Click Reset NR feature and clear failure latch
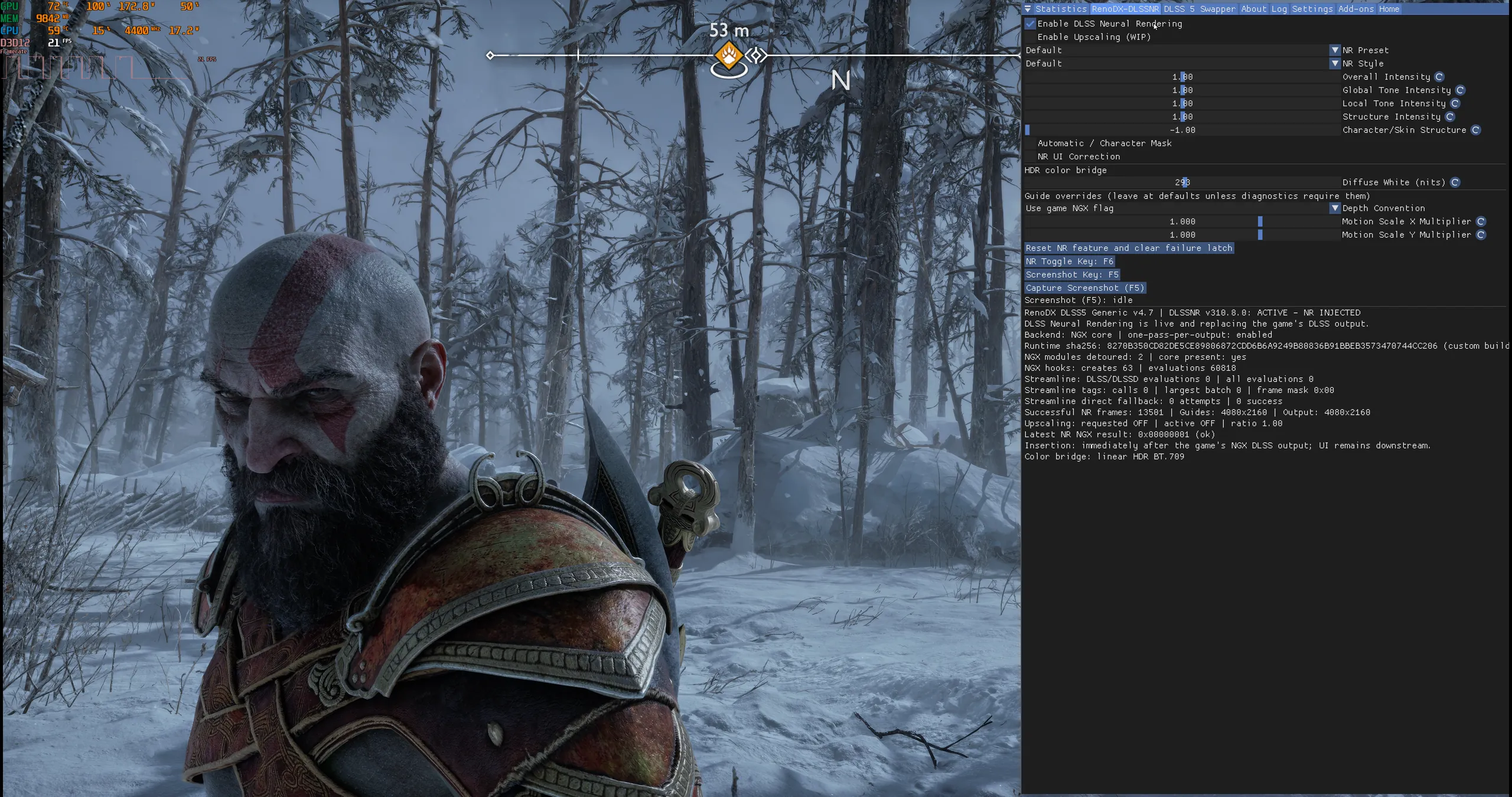Viewport: 1512px width, 797px height. pyautogui.click(x=1129, y=248)
